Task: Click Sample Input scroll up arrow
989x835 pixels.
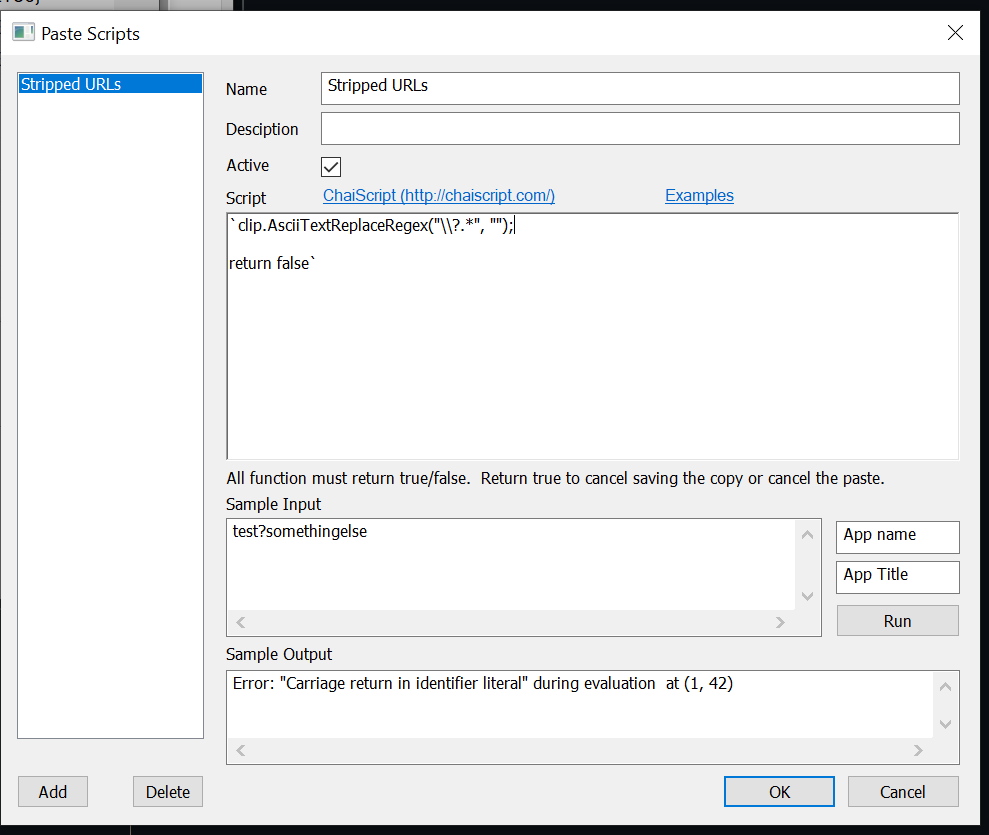Action: tap(807, 535)
